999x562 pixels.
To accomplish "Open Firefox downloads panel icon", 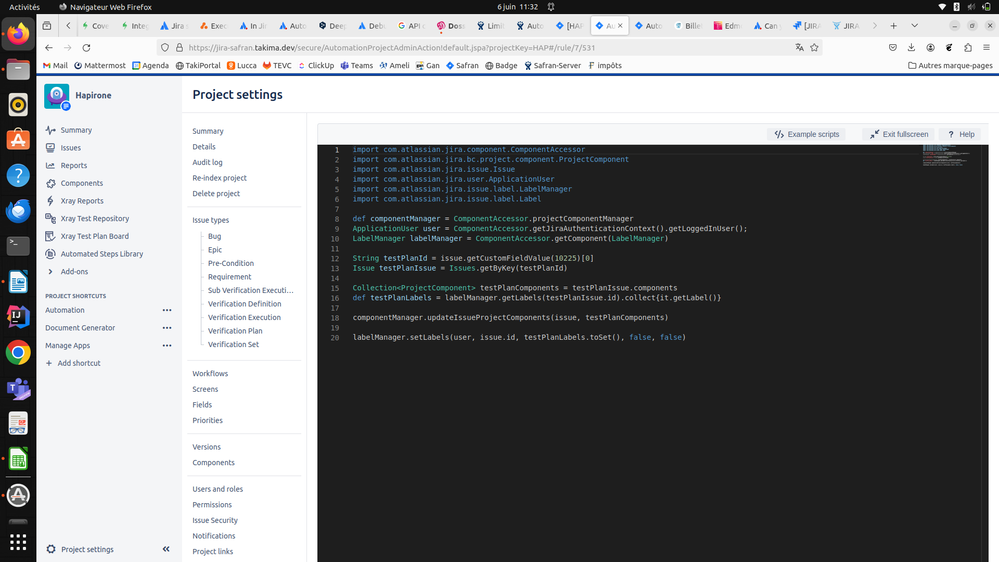I will 911,47.
